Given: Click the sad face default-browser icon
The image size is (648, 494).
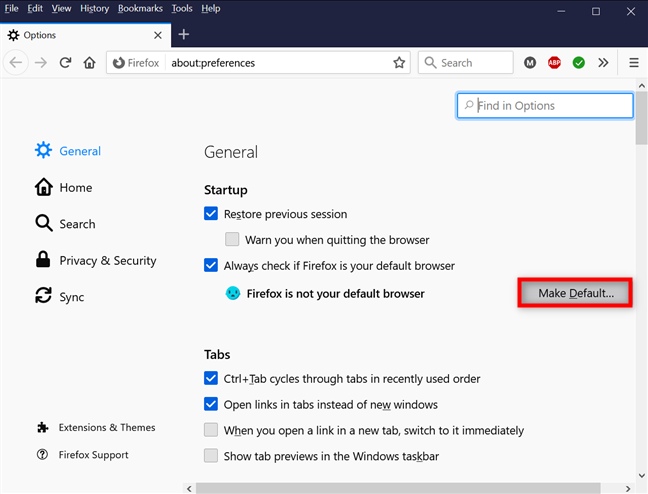Looking at the screenshot, I should point(233,293).
